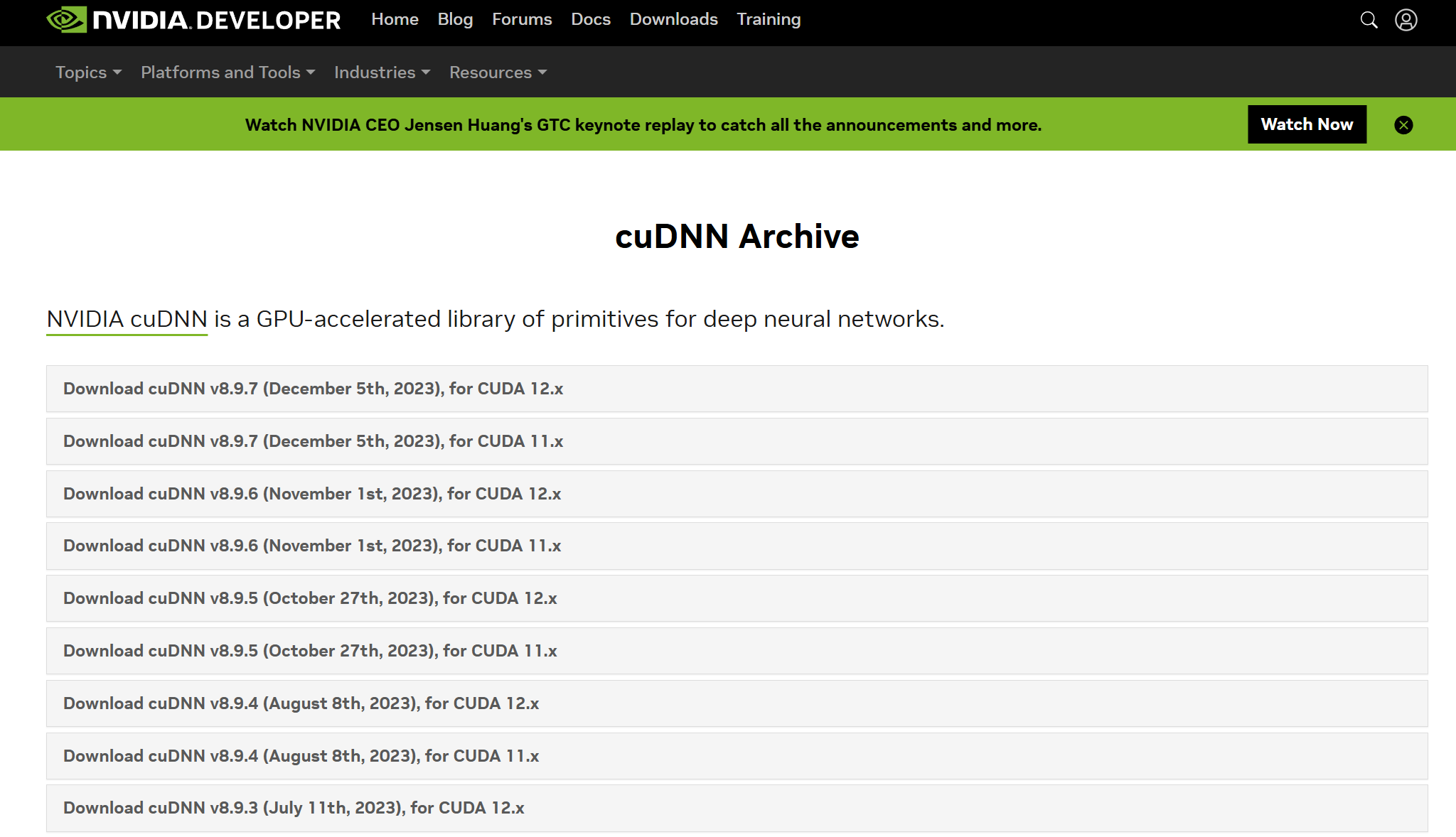Expand the Industries dropdown
The width and height of the screenshot is (1456, 837).
[382, 72]
